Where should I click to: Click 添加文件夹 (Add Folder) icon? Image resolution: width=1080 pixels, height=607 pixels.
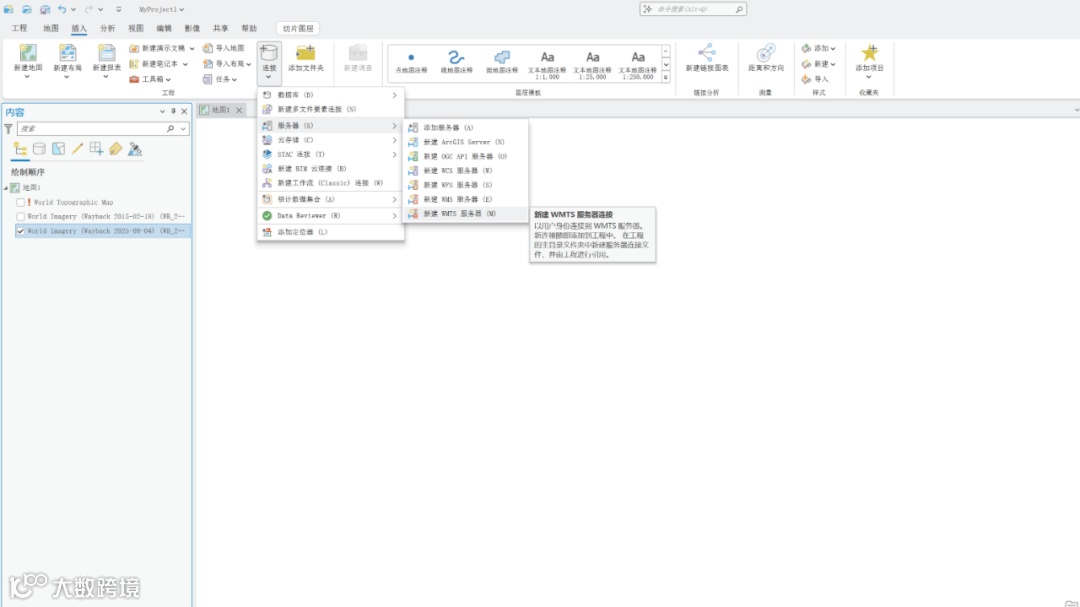(x=305, y=53)
